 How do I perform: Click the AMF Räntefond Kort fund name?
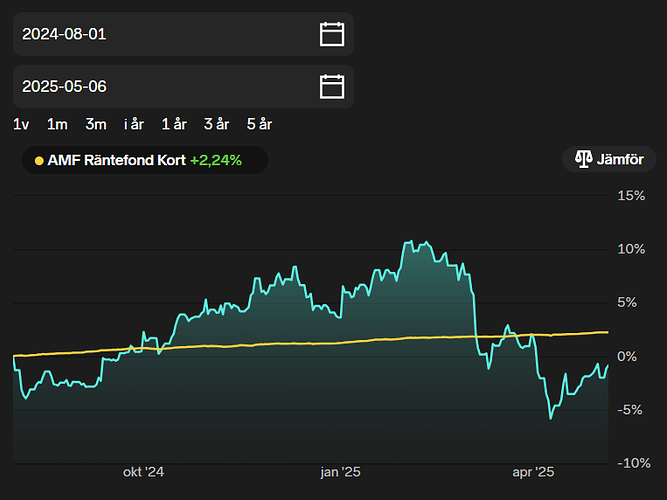pos(116,159)
